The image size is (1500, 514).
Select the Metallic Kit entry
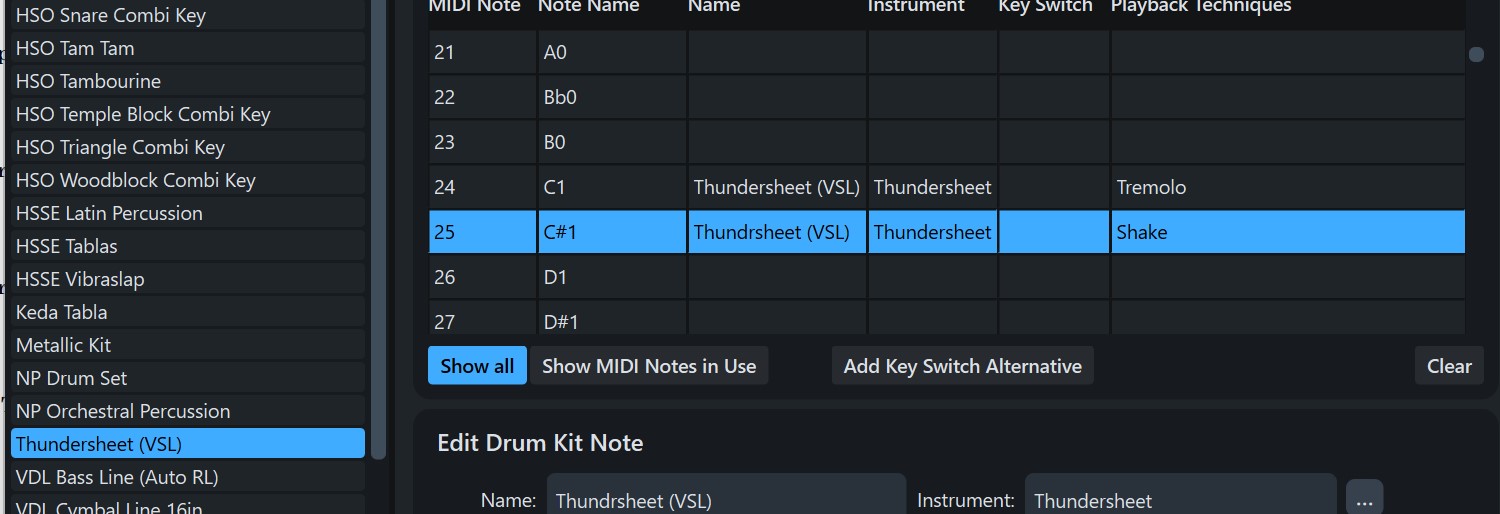(188, 345)
